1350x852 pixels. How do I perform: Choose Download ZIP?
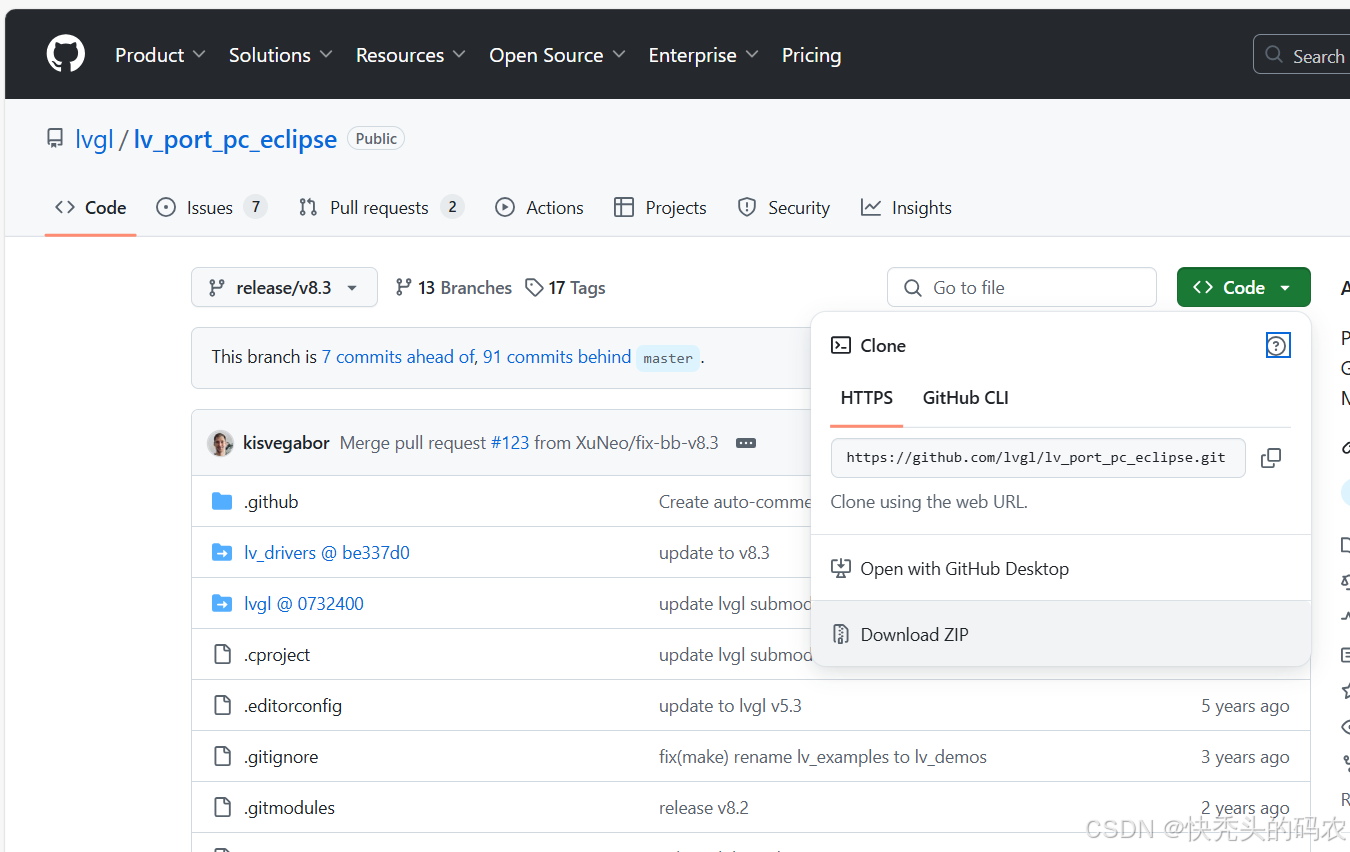click(1061, 634)
